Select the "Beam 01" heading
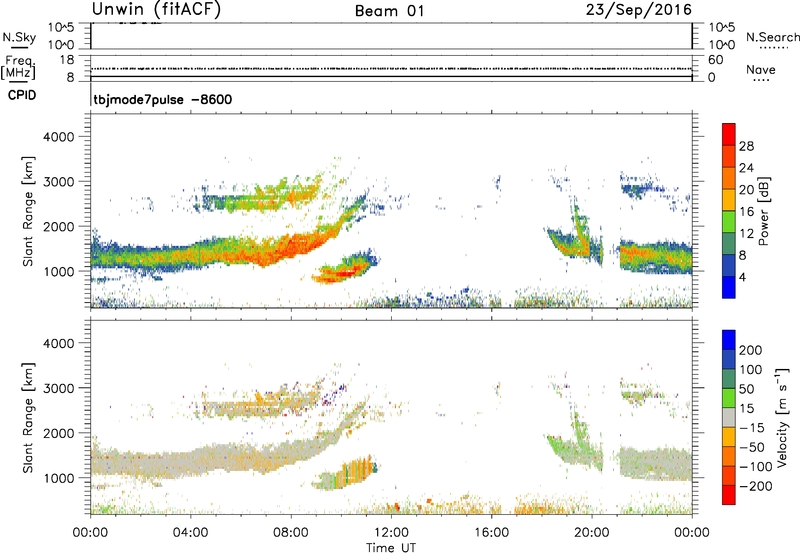Image resolution: width=800 pixels, height=554 pixels. [x=390, y=11]
